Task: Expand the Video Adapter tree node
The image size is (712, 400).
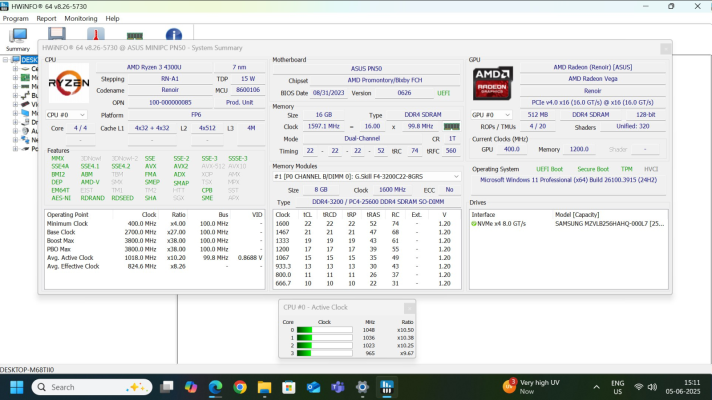Action: (x=15, y=104)
